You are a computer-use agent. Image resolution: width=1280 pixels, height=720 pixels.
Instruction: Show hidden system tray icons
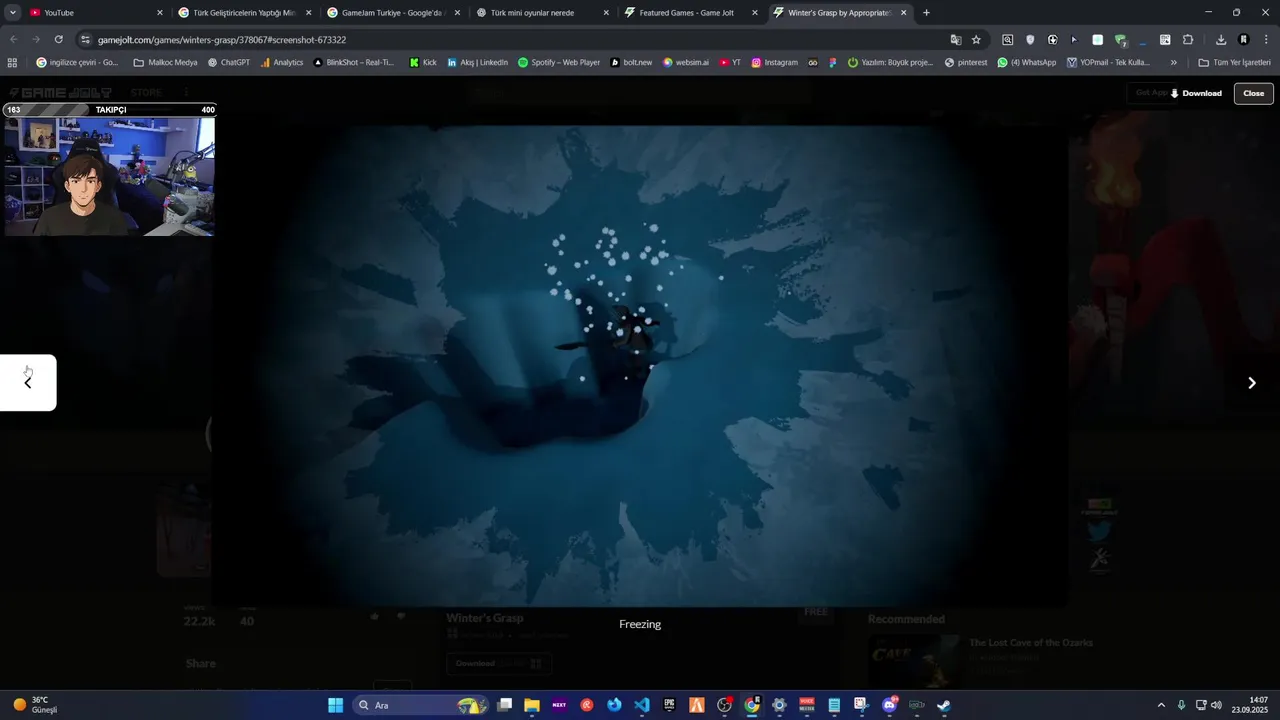[x=1161, y=705]
